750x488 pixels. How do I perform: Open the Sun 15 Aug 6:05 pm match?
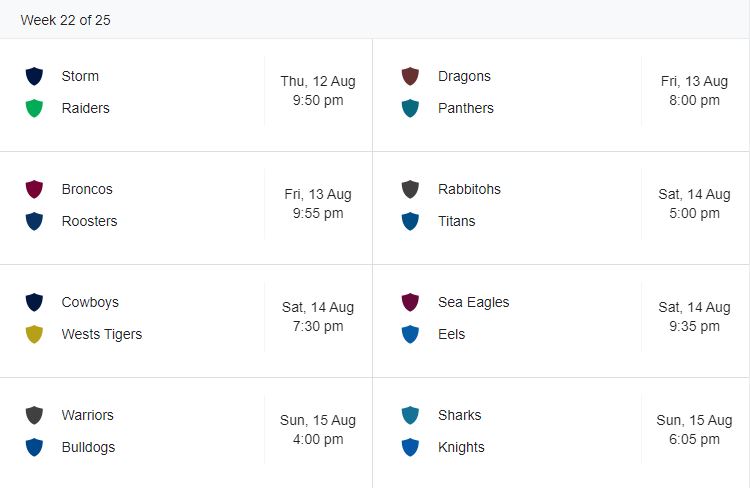pos(694,430)
